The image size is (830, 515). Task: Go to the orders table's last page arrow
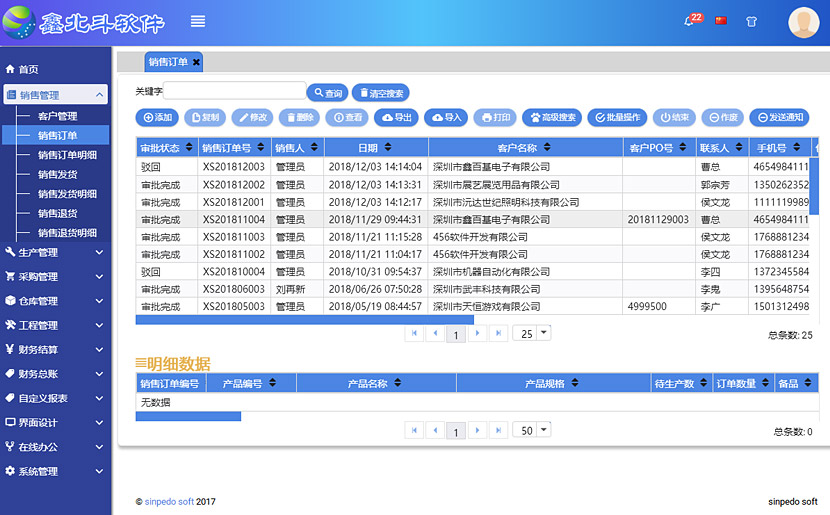(498, 333)
